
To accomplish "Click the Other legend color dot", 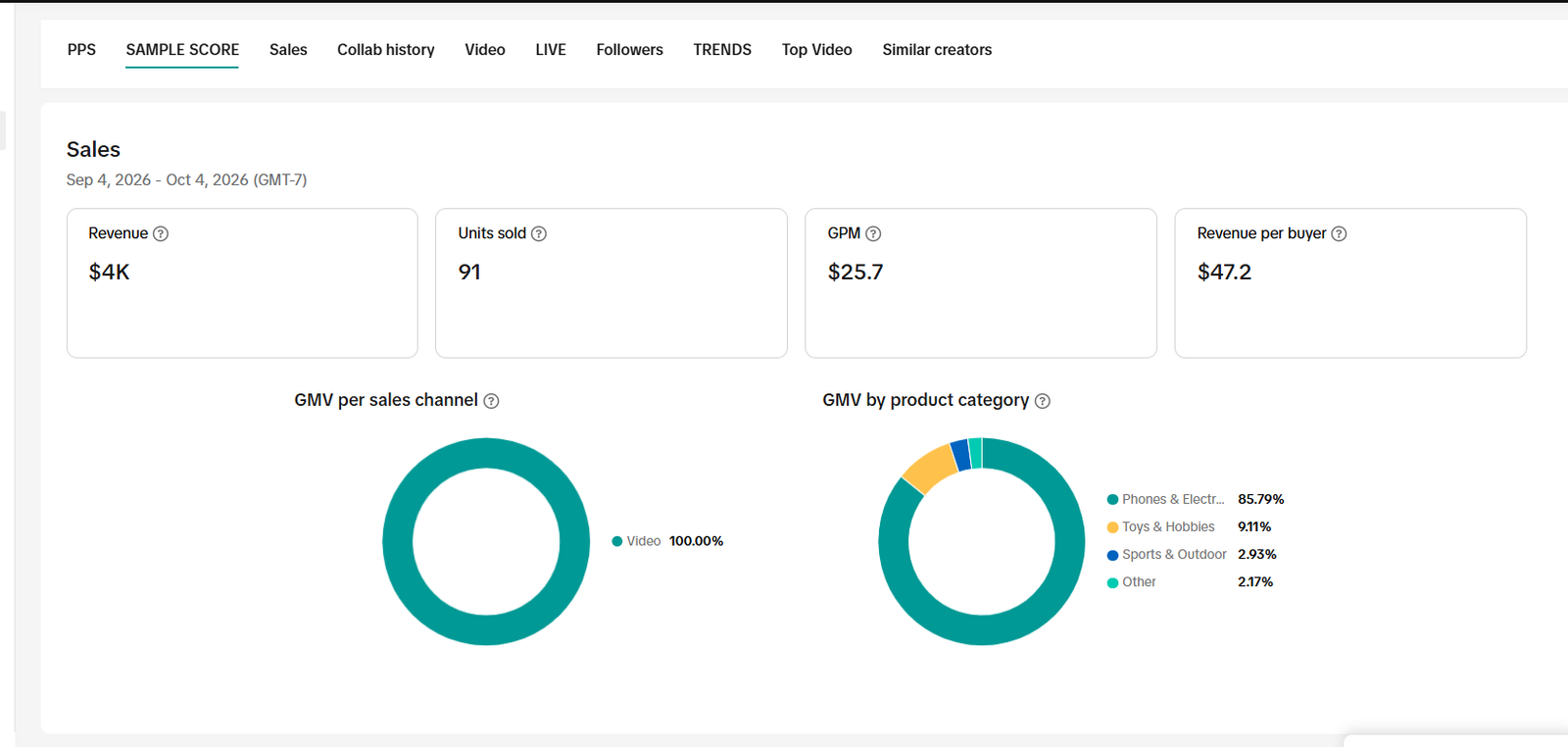I will [x=1112, y=582].
